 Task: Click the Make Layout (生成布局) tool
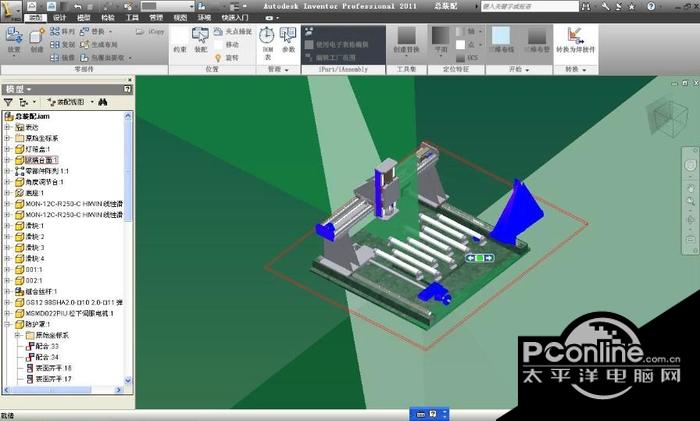click(99, 45)
